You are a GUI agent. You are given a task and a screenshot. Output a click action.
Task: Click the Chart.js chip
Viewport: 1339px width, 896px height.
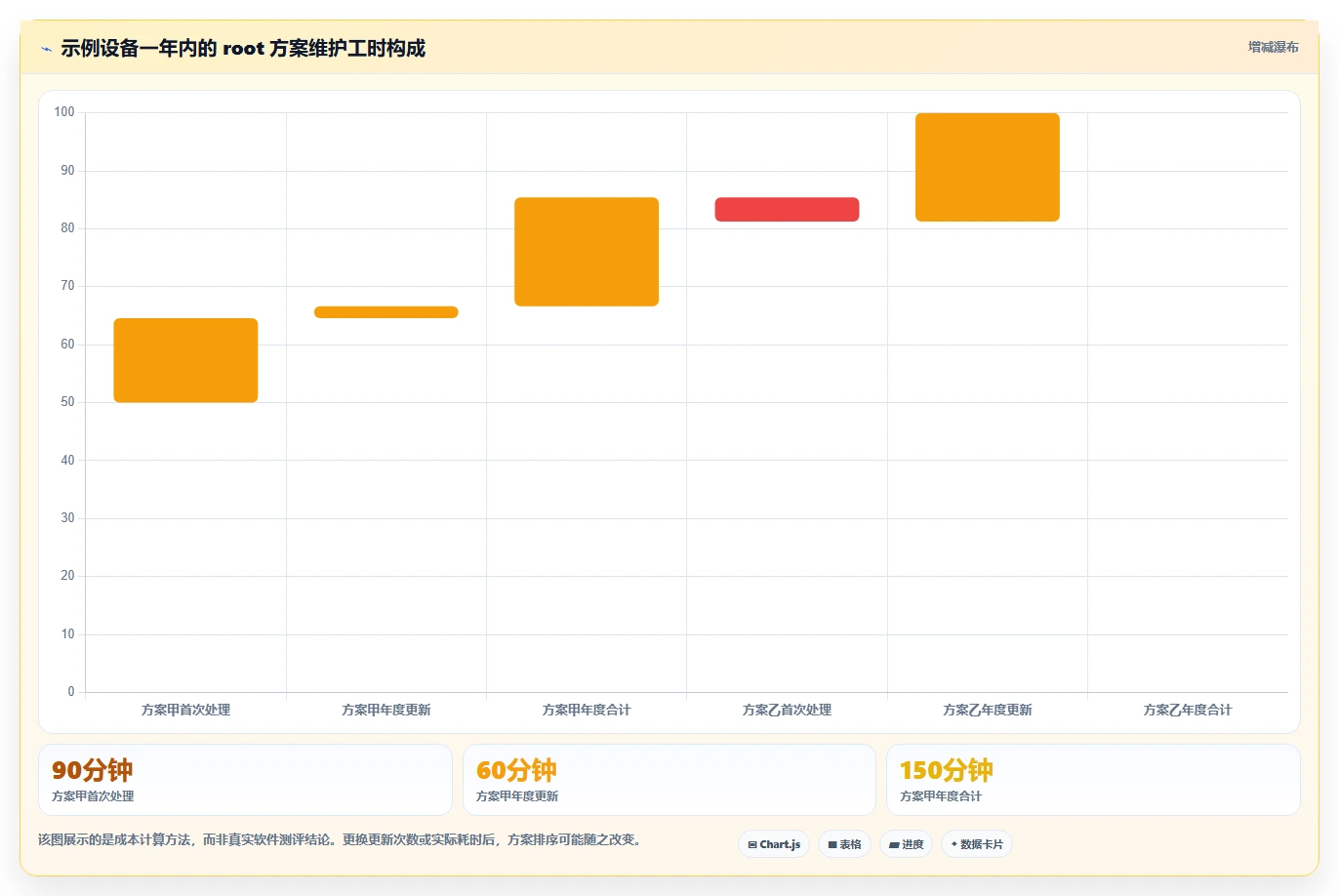tap(774, 844)
